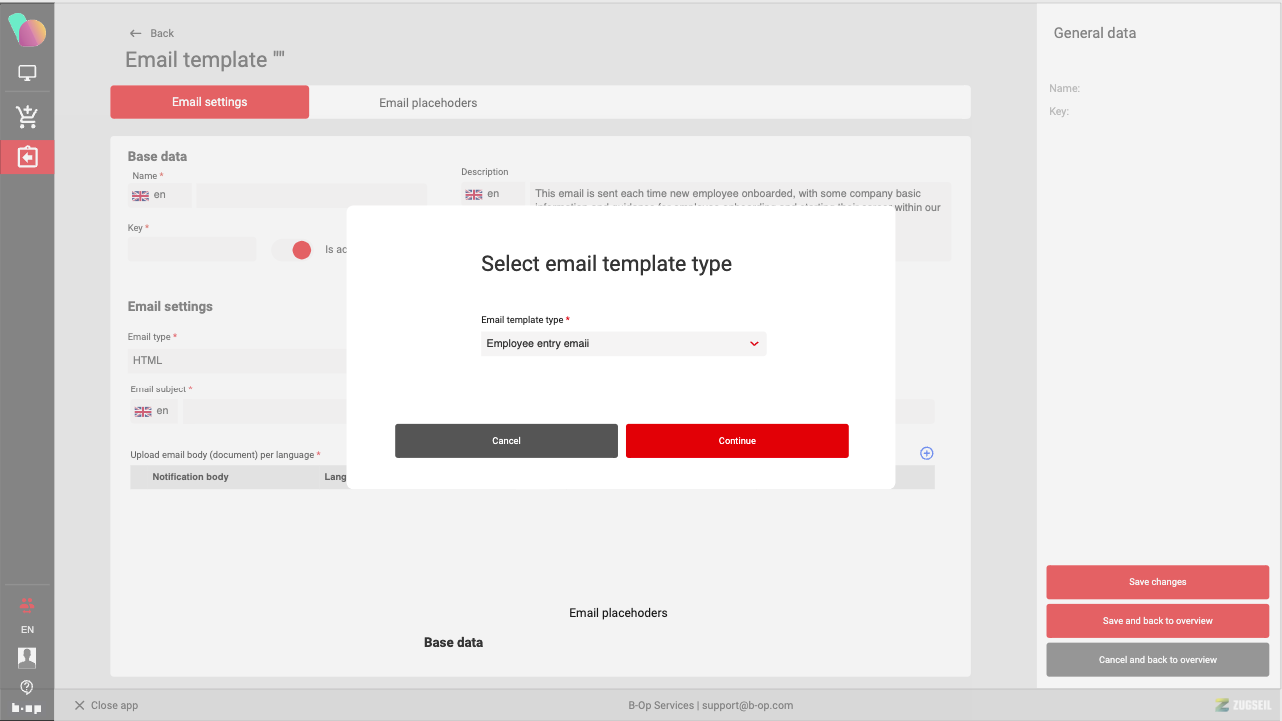Click the blue plus icon to add body
Viewport: 1282px width, 721px height.
pyautogui.click(x=926, y=453)
